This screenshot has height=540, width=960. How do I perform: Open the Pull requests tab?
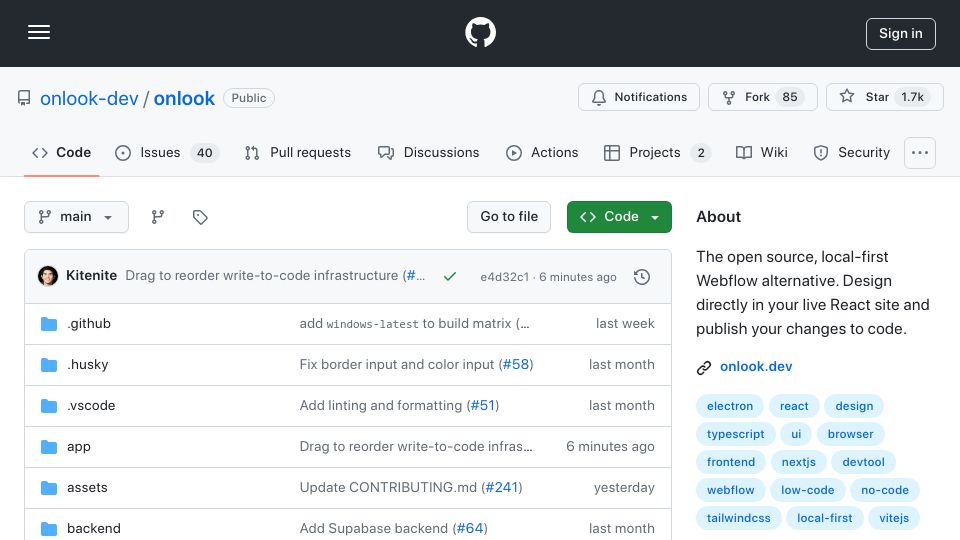pyautogui.click(x=298, y=152)
